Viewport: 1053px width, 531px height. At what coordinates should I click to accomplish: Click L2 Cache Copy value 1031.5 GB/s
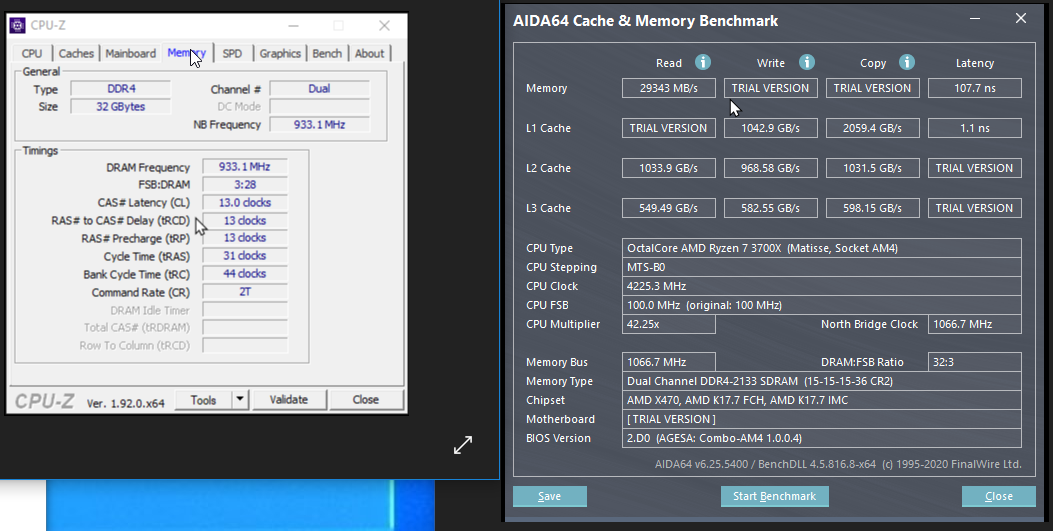tap(872, 168)
